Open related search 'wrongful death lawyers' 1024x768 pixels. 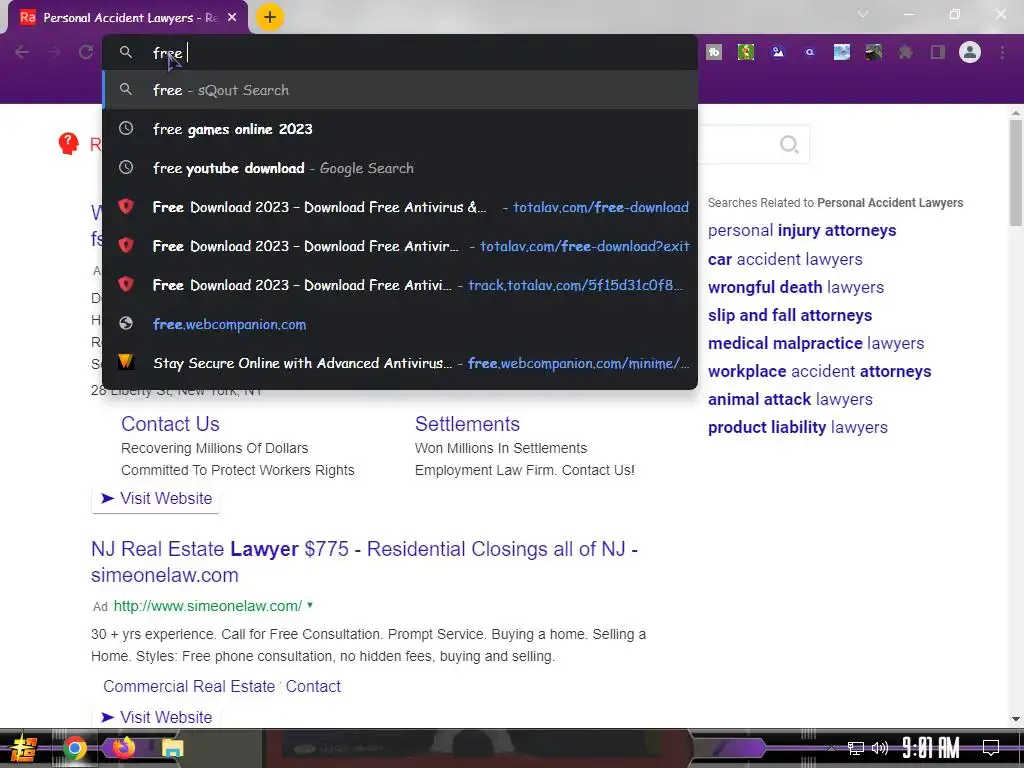tap(795, 287)
